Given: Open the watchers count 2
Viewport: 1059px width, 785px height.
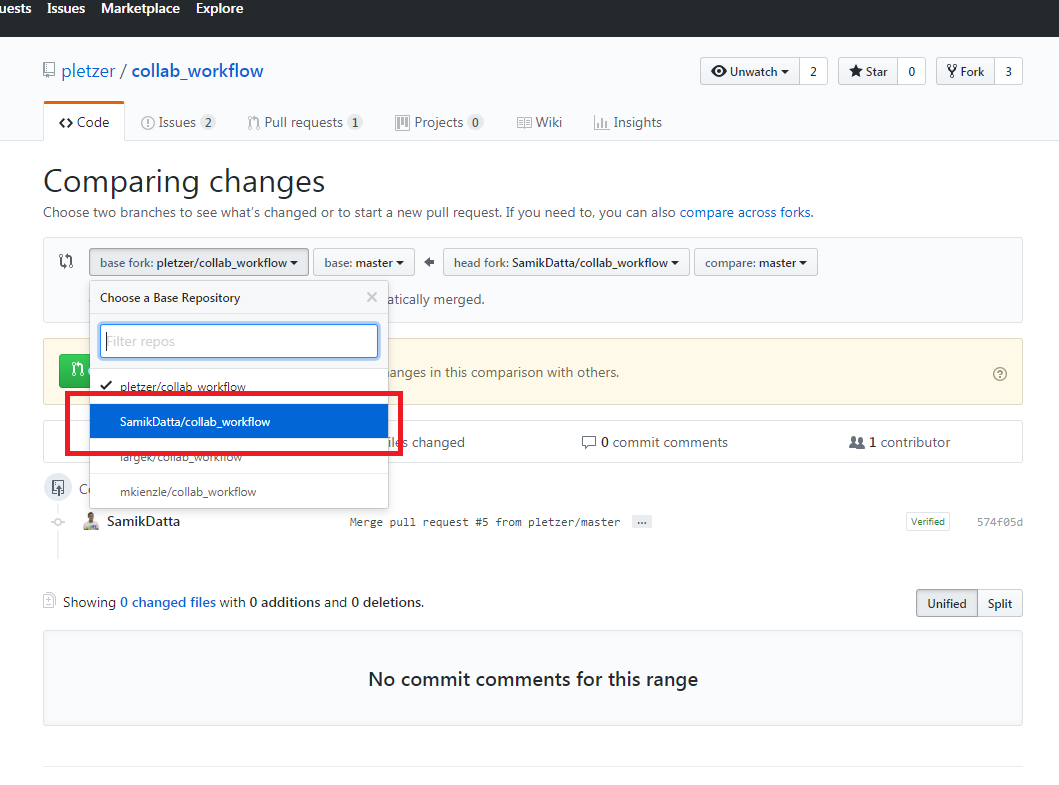Looking at the screenshot, I should [813, 72].
